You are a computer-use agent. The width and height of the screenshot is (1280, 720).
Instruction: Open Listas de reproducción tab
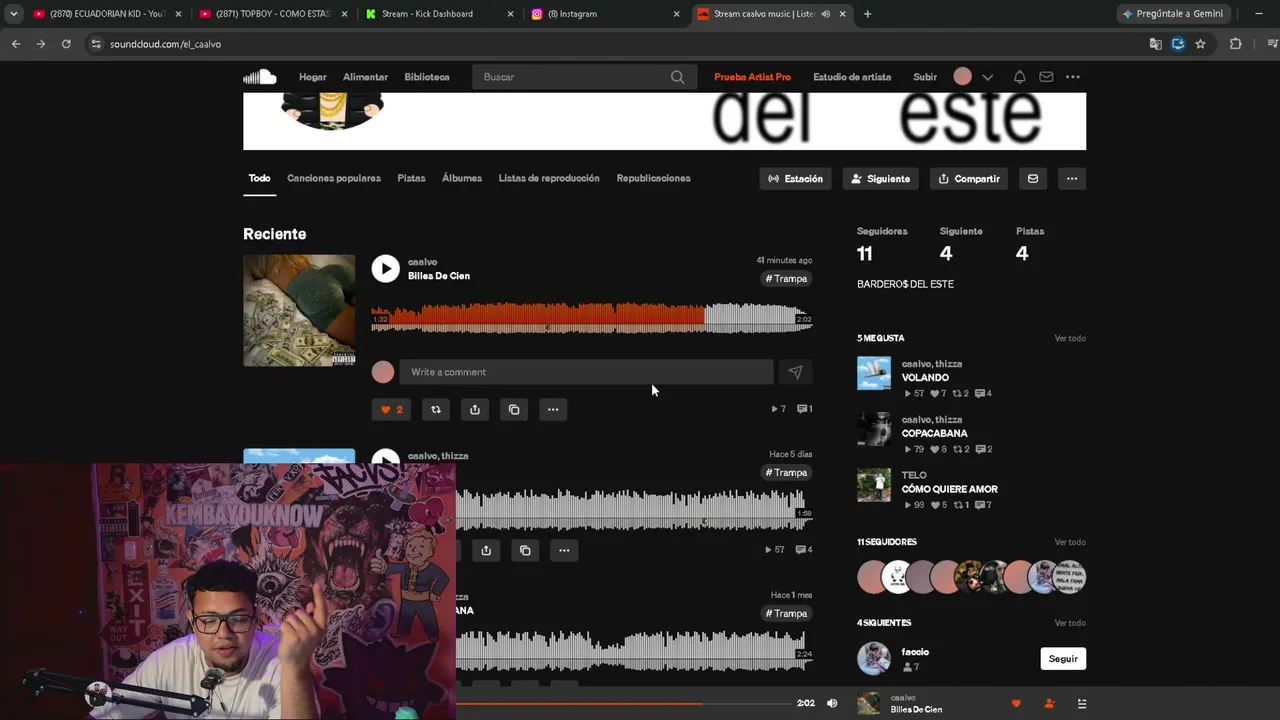pos(549,178)
